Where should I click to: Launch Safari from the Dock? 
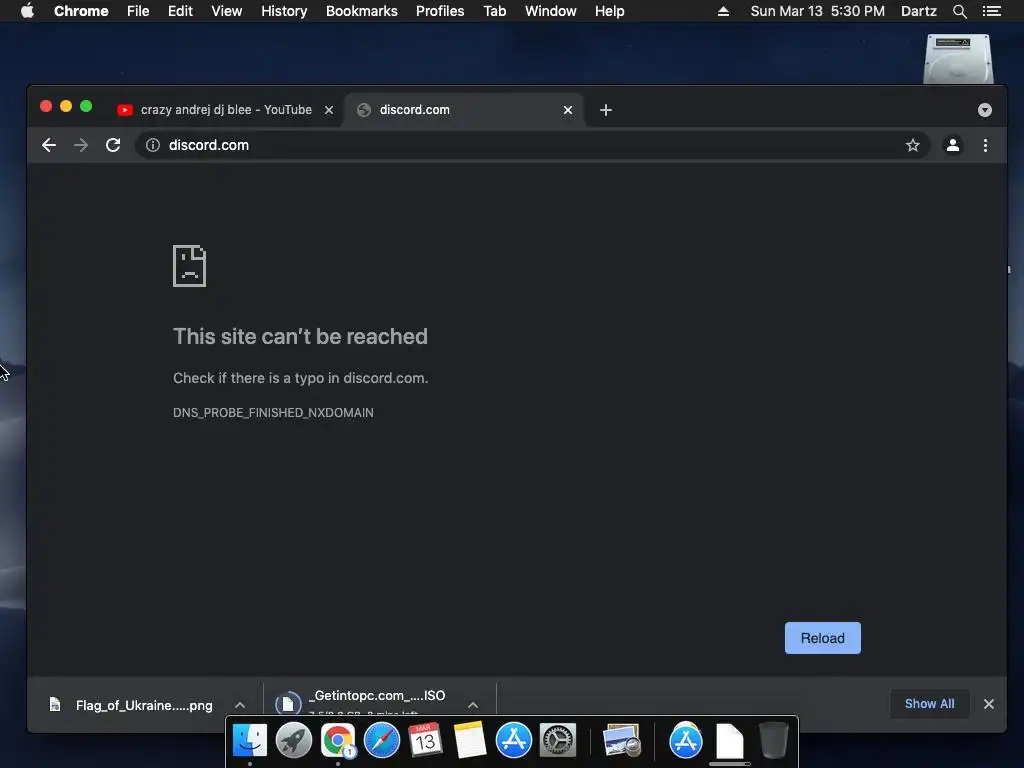[381, 741]
